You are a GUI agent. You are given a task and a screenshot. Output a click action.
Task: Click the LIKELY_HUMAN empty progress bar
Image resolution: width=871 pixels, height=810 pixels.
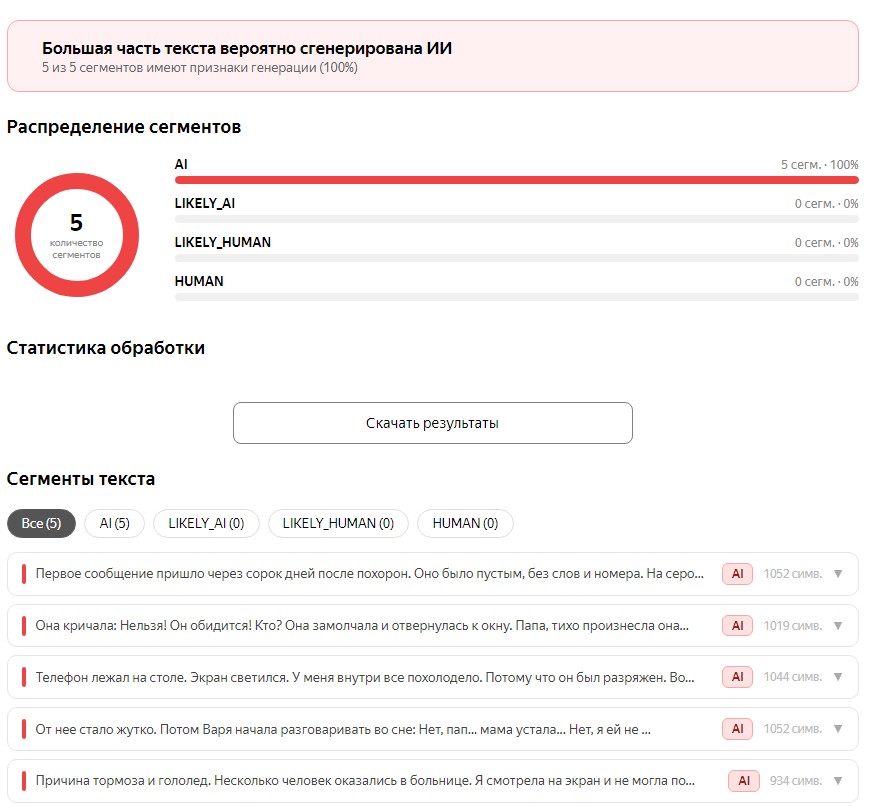click(x=517, y=258)
